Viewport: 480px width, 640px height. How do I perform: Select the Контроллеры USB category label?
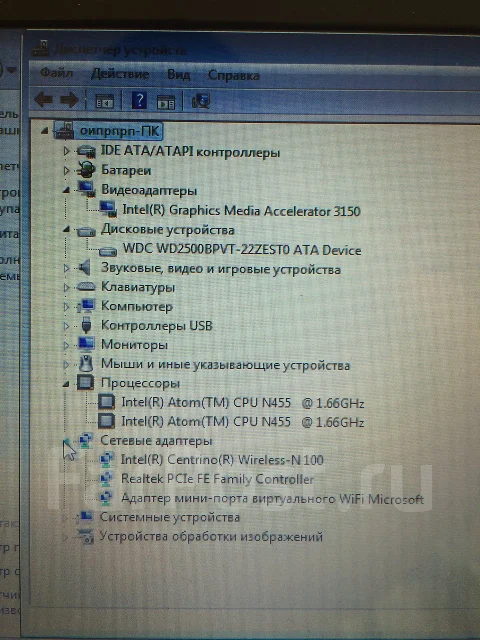157,326
